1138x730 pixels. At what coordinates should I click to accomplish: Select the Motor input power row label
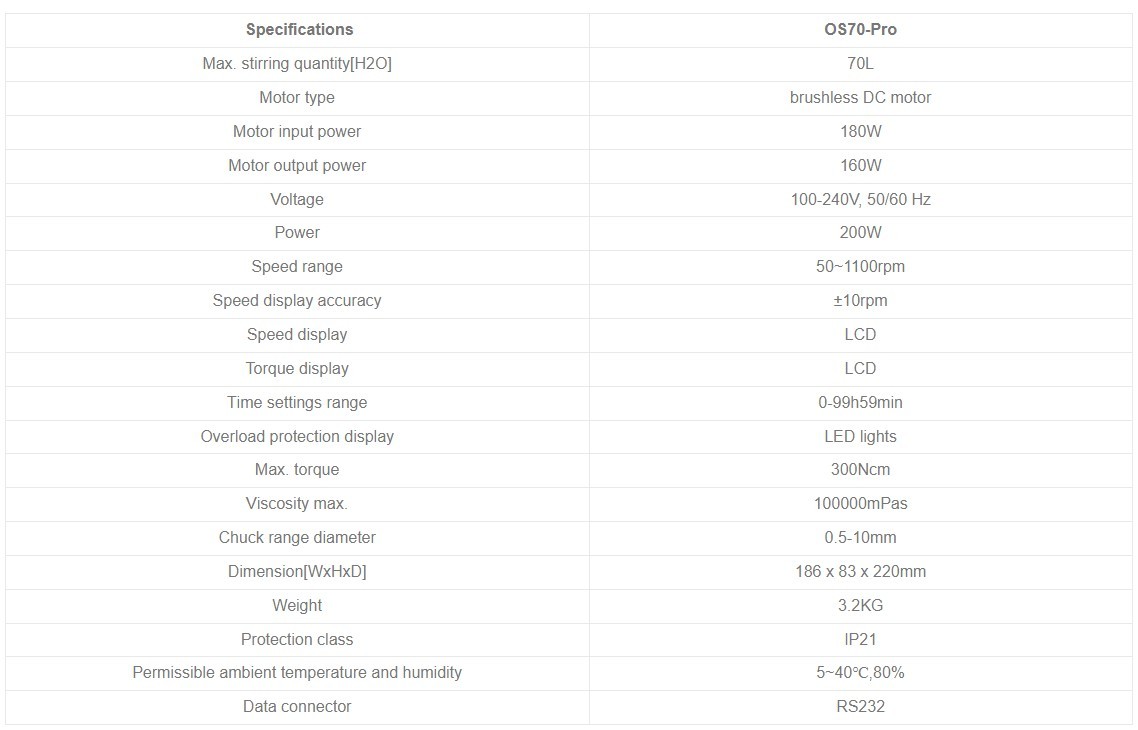click(297, 131)
